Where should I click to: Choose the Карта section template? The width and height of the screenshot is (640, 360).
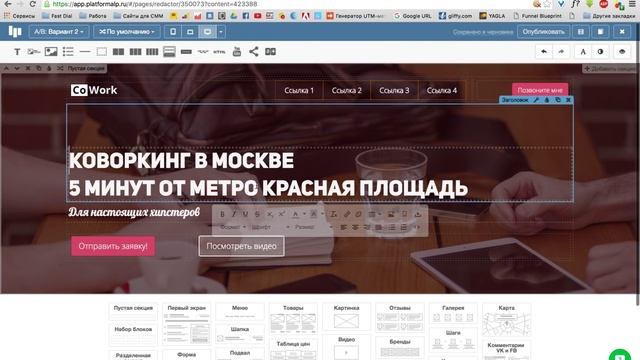(507, 320)
